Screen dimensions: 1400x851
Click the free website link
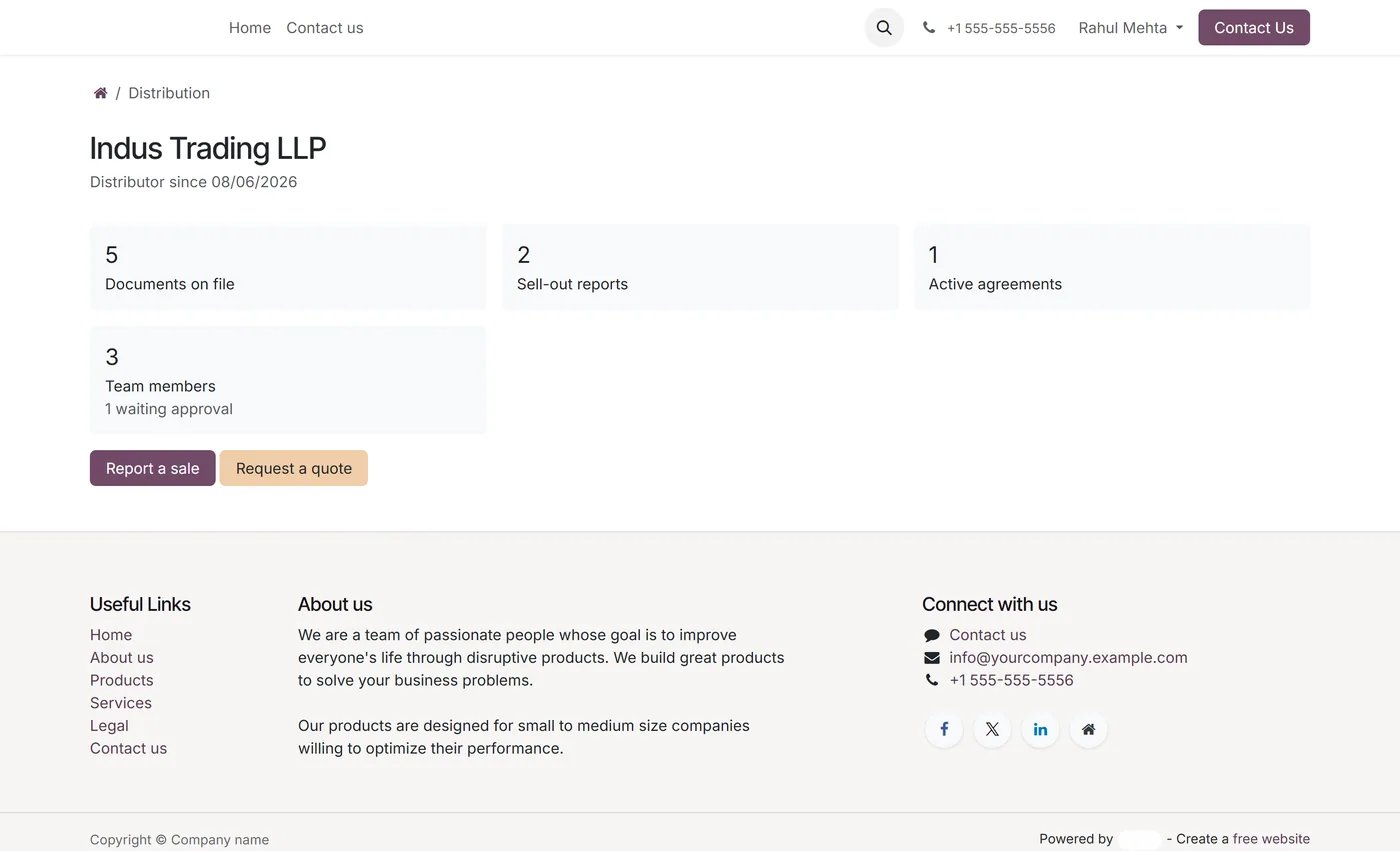click(x=1271, y=839)
